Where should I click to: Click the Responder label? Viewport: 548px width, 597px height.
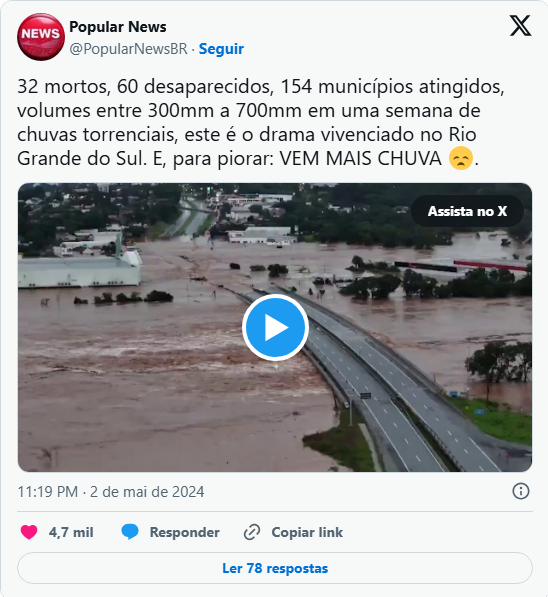point(184,532)
